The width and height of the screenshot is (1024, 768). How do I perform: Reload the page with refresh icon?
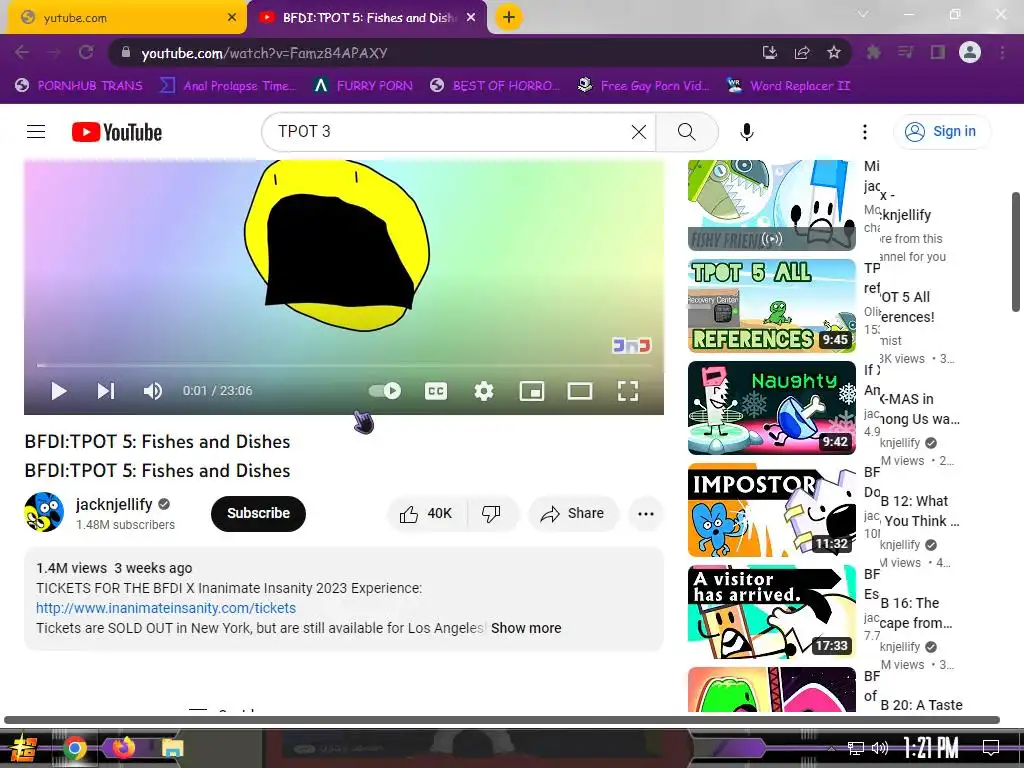pos(86,53)
